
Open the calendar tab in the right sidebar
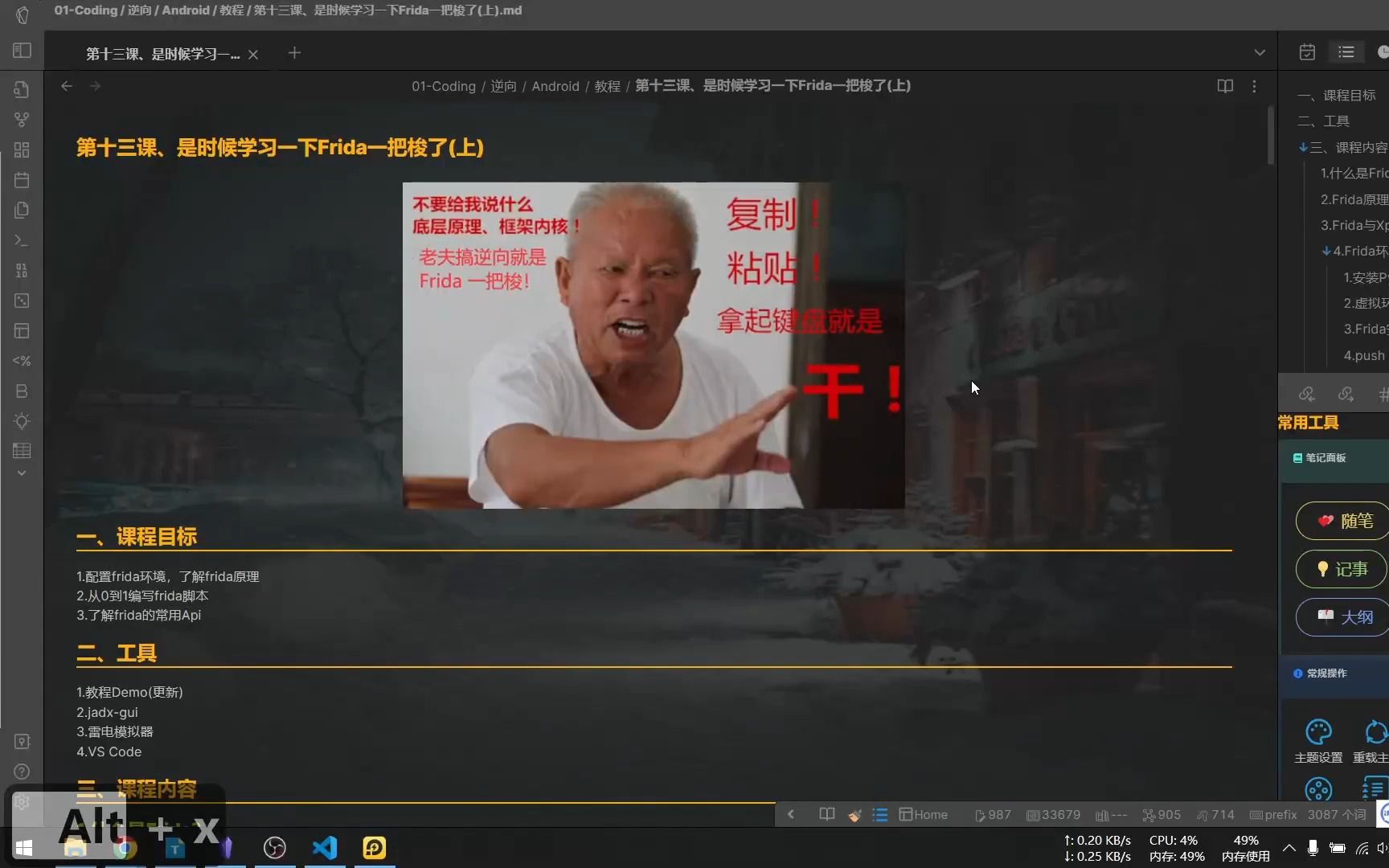tap(1307, 52)
